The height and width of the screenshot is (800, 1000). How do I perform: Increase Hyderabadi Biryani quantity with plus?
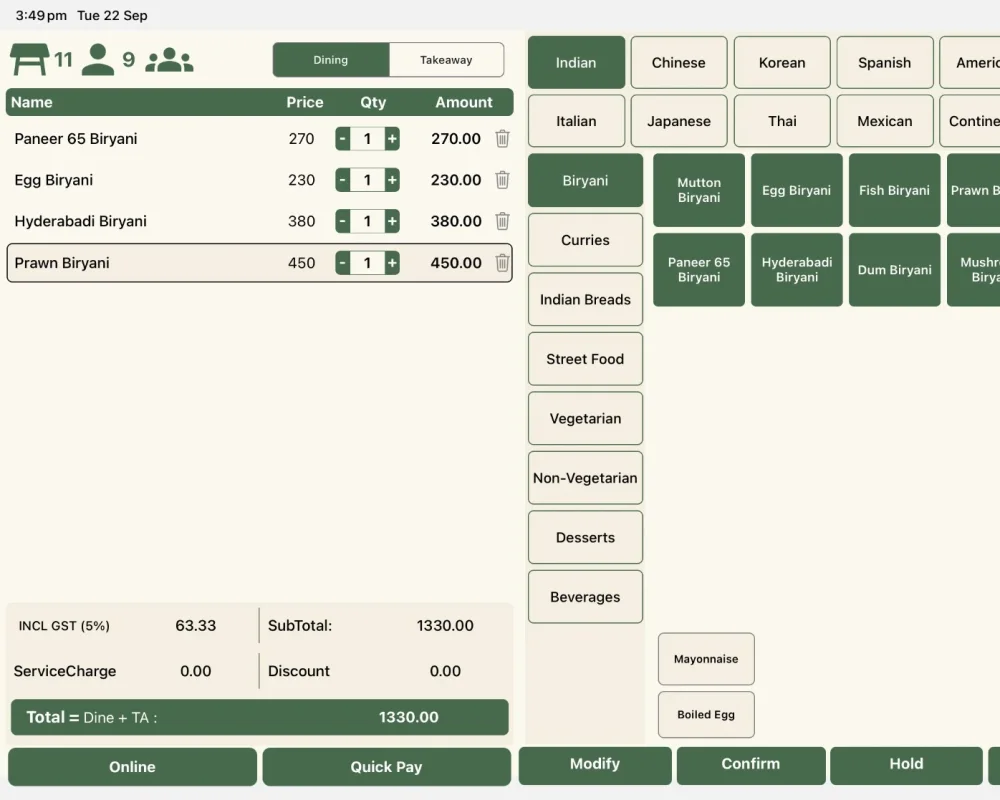[392, 221]
